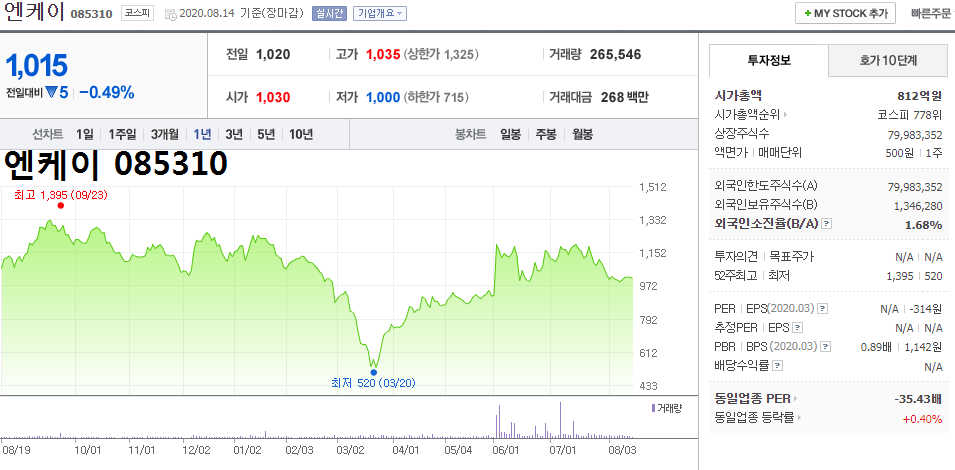The image size is (955, 470).
Task: Add to MY STOCK
Action: click(x=845, y=13)
